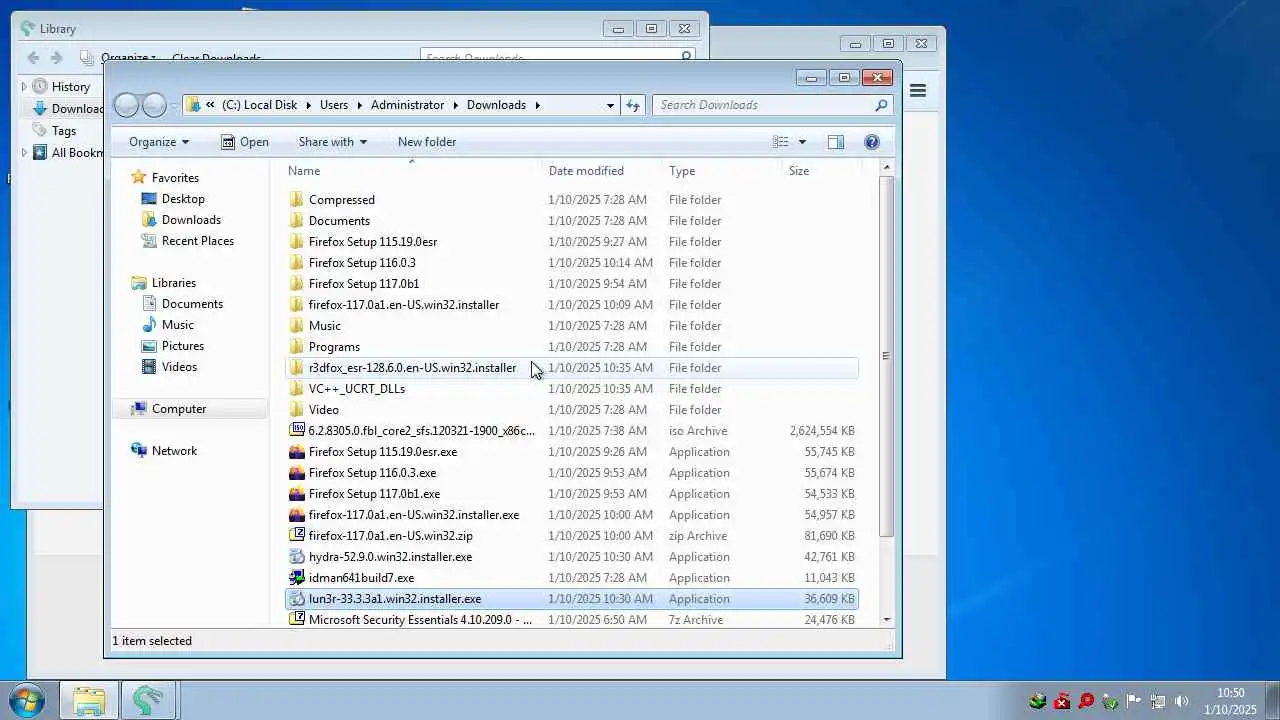This screenshot has height=720, width=1280.
Task: Click the Computer icon in navigation pane
Action: 139,409
